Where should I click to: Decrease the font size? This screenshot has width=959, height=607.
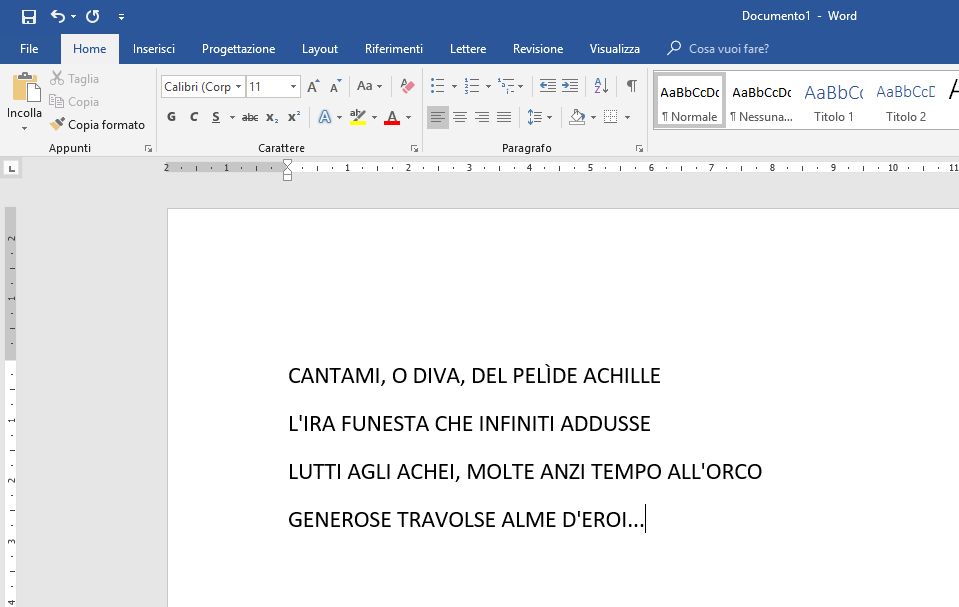(335, 87)
